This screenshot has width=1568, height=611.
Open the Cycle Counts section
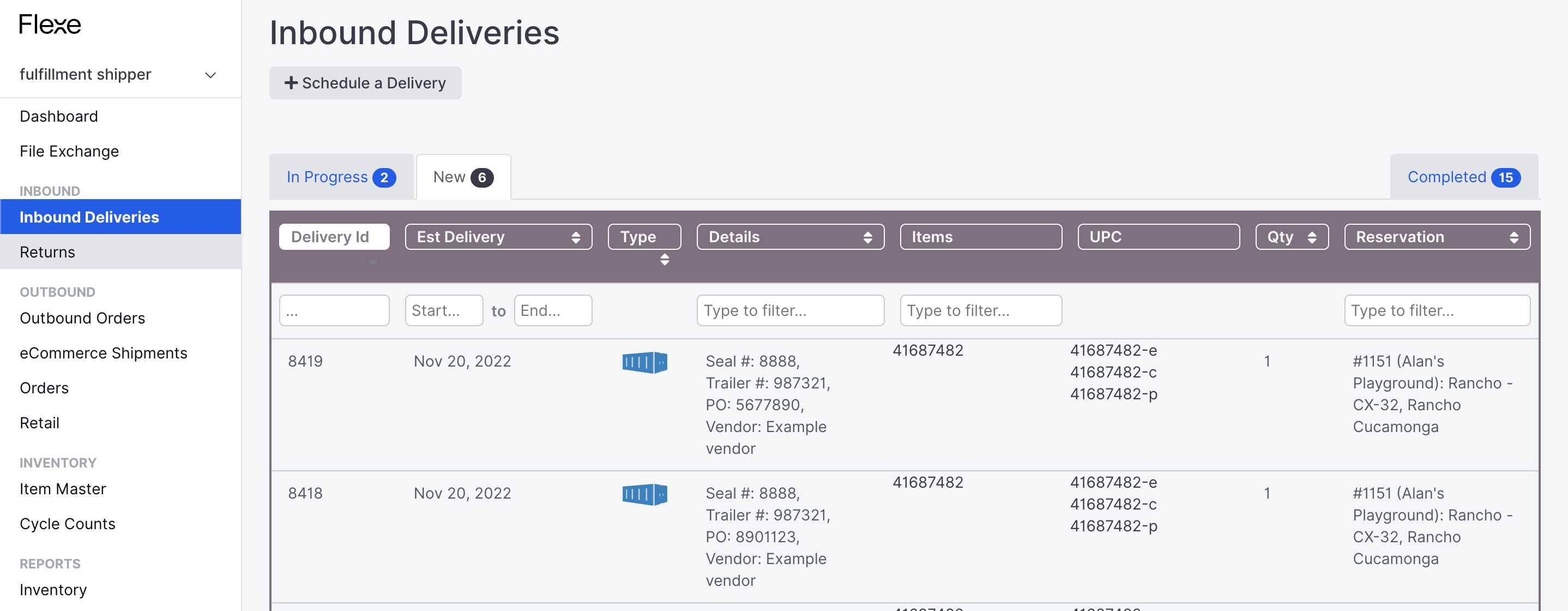click(68, 523)
